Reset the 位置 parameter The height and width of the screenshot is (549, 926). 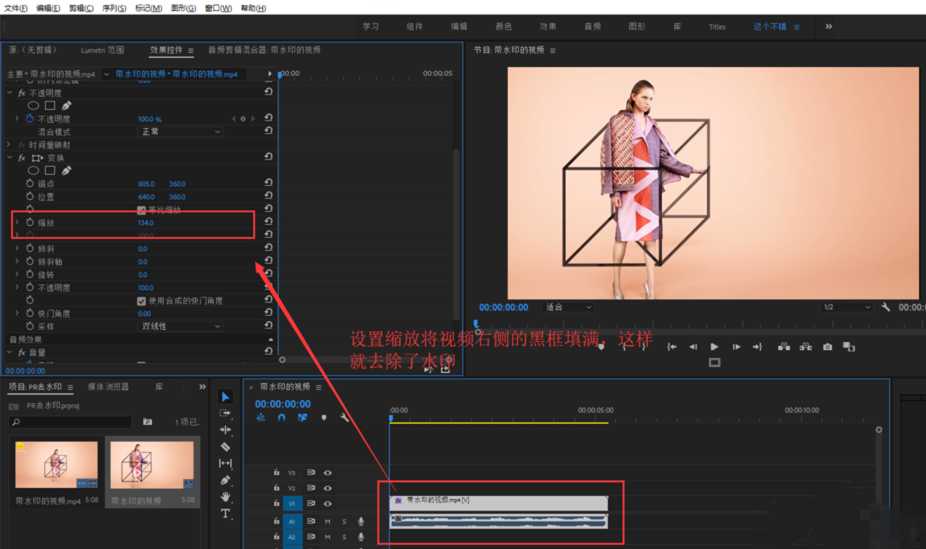click(268, 197)
